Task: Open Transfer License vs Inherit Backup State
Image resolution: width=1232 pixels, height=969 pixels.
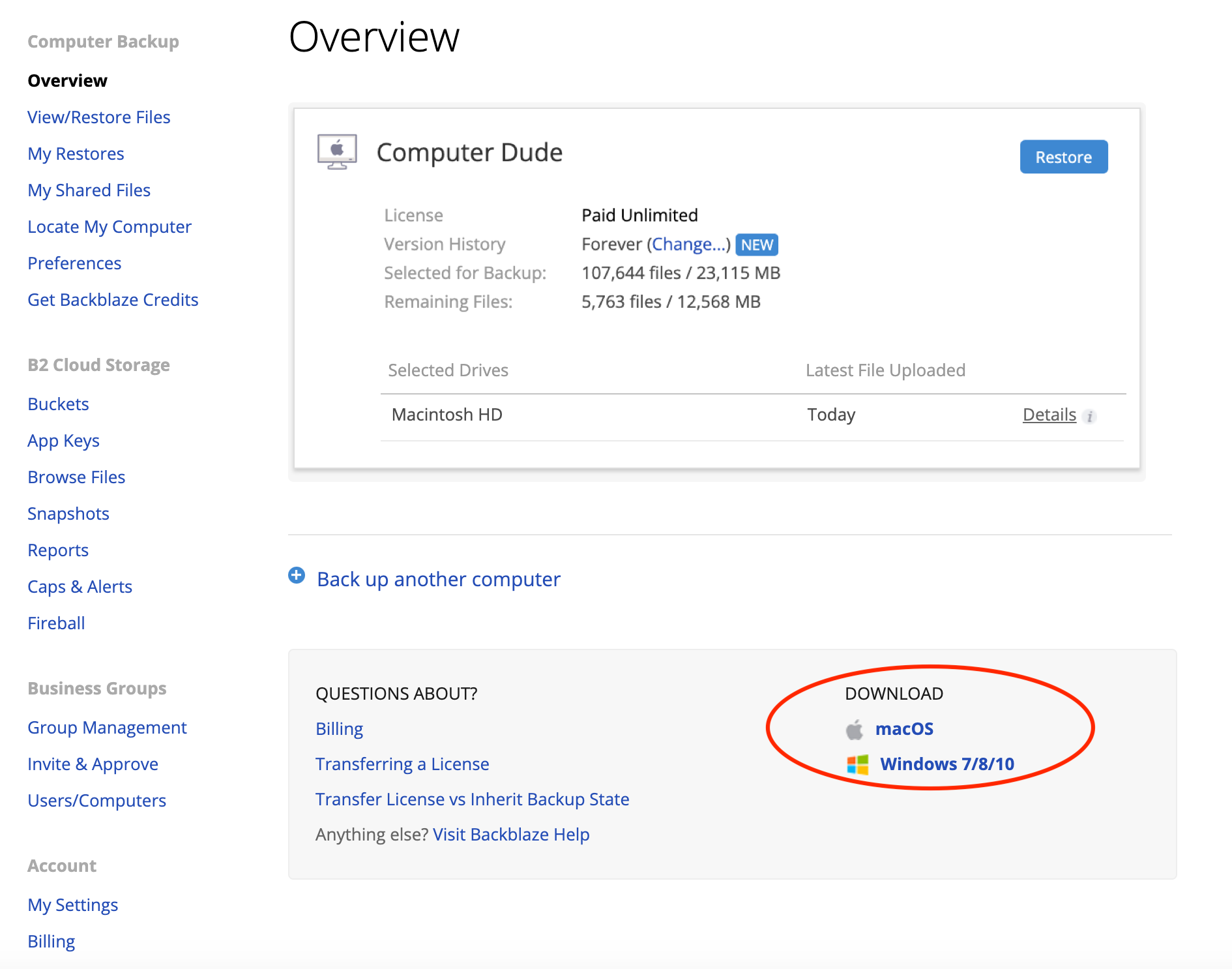Action: (x=472, y=799)
